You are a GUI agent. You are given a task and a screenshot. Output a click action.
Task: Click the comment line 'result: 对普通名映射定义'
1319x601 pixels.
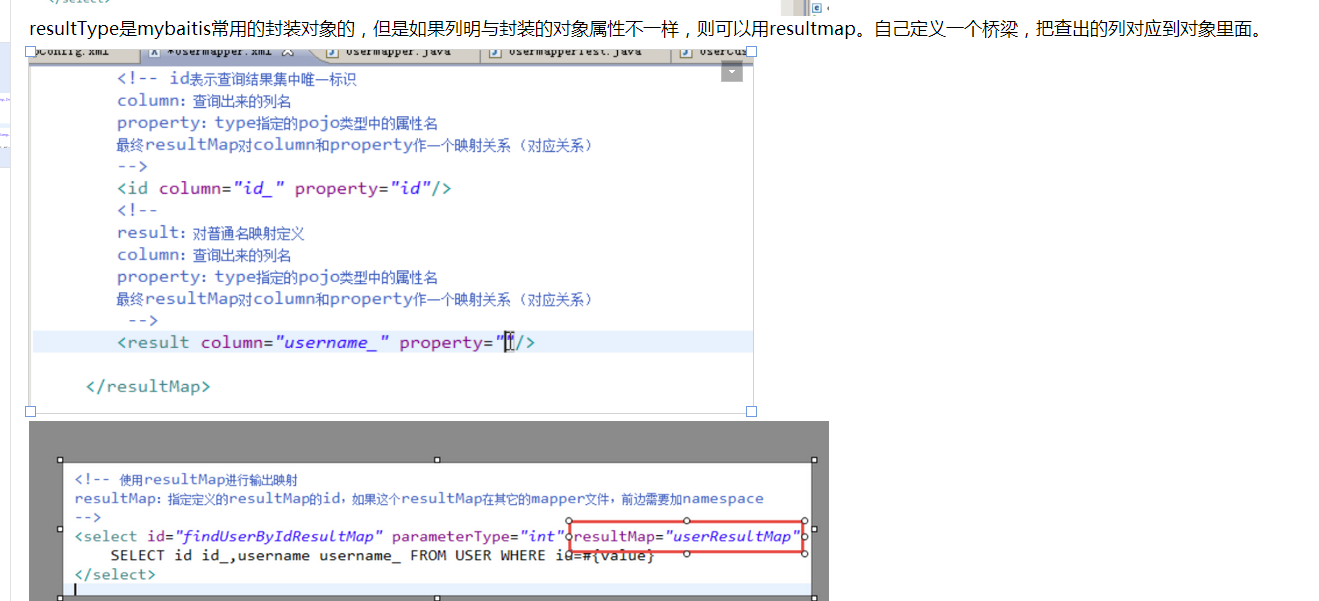click(x=210, y=233)
